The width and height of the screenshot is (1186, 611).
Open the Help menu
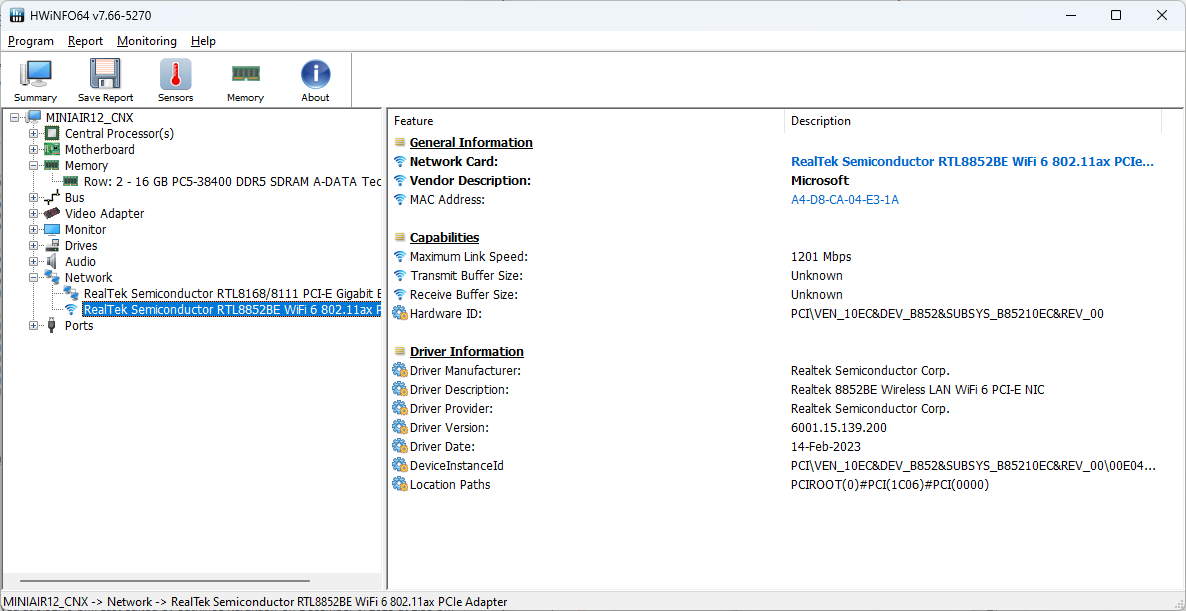pos(203,41)
